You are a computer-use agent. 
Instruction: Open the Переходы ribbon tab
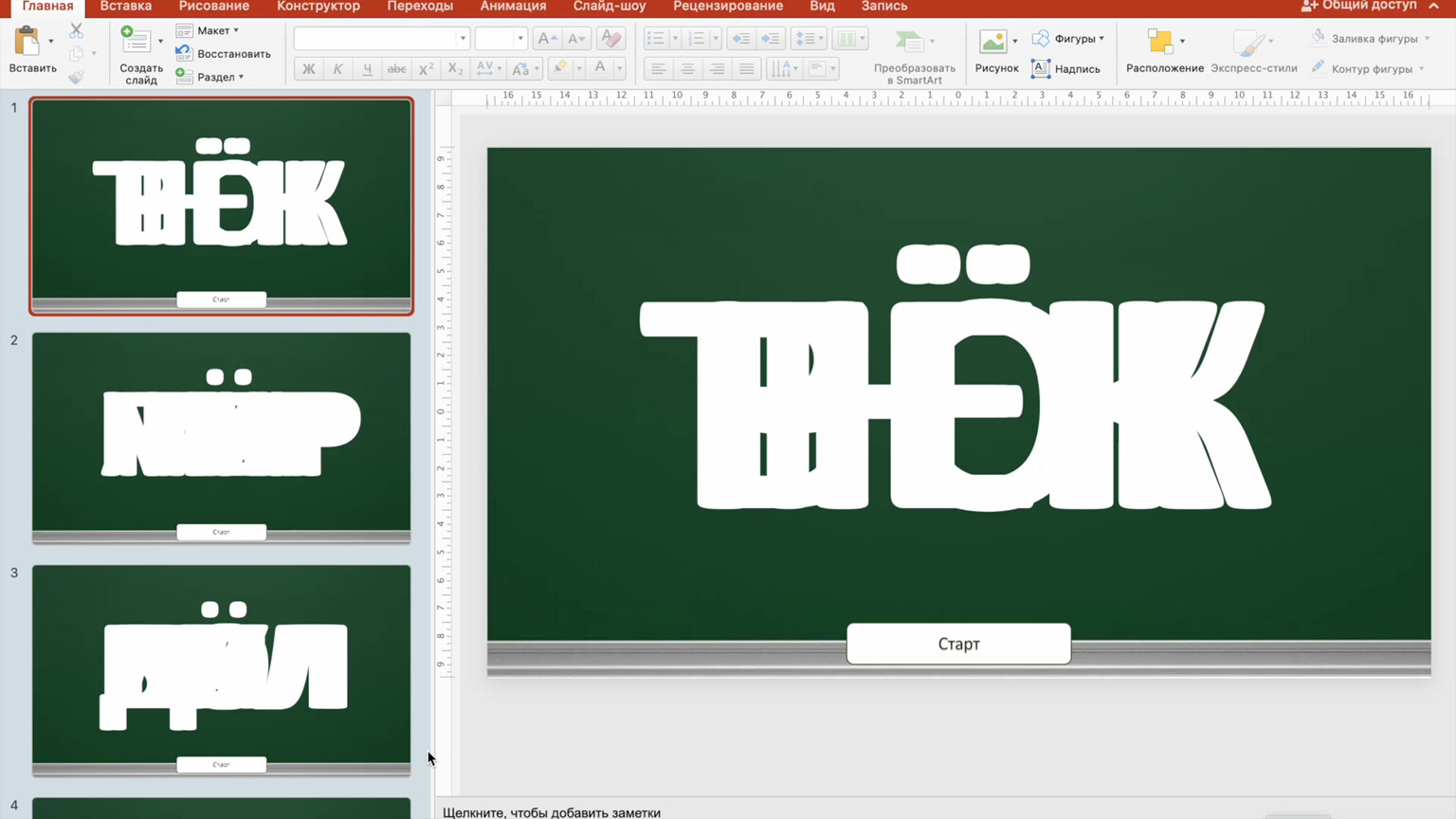click(x=420, y=7)
